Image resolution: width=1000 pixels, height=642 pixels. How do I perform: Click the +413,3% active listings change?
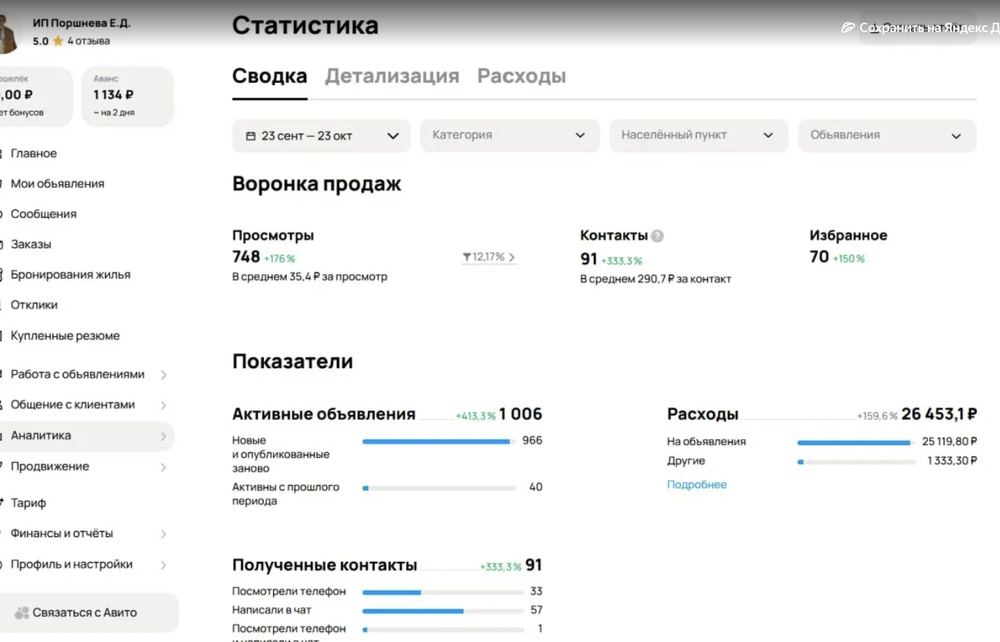coord(475,416)
